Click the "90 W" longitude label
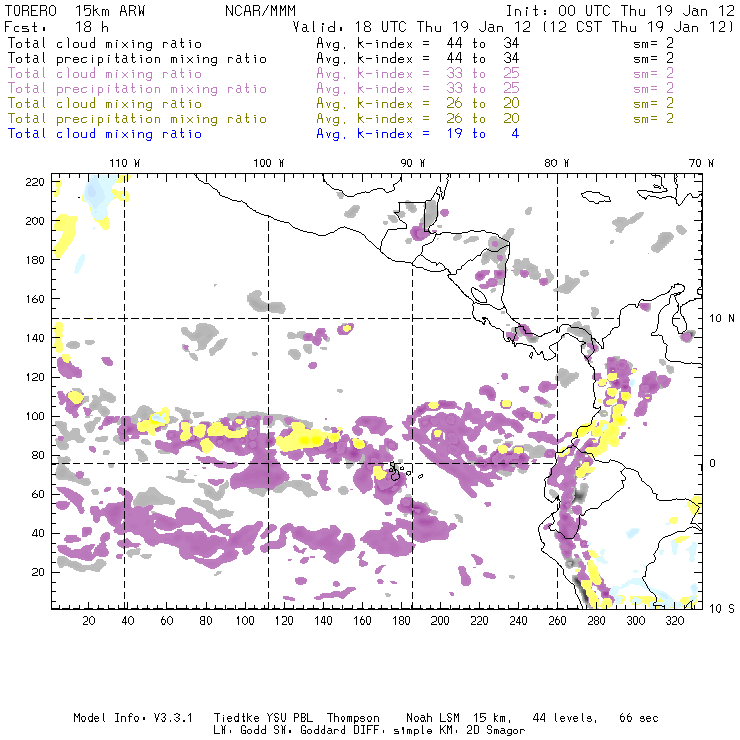 click(x=413, y=163)
